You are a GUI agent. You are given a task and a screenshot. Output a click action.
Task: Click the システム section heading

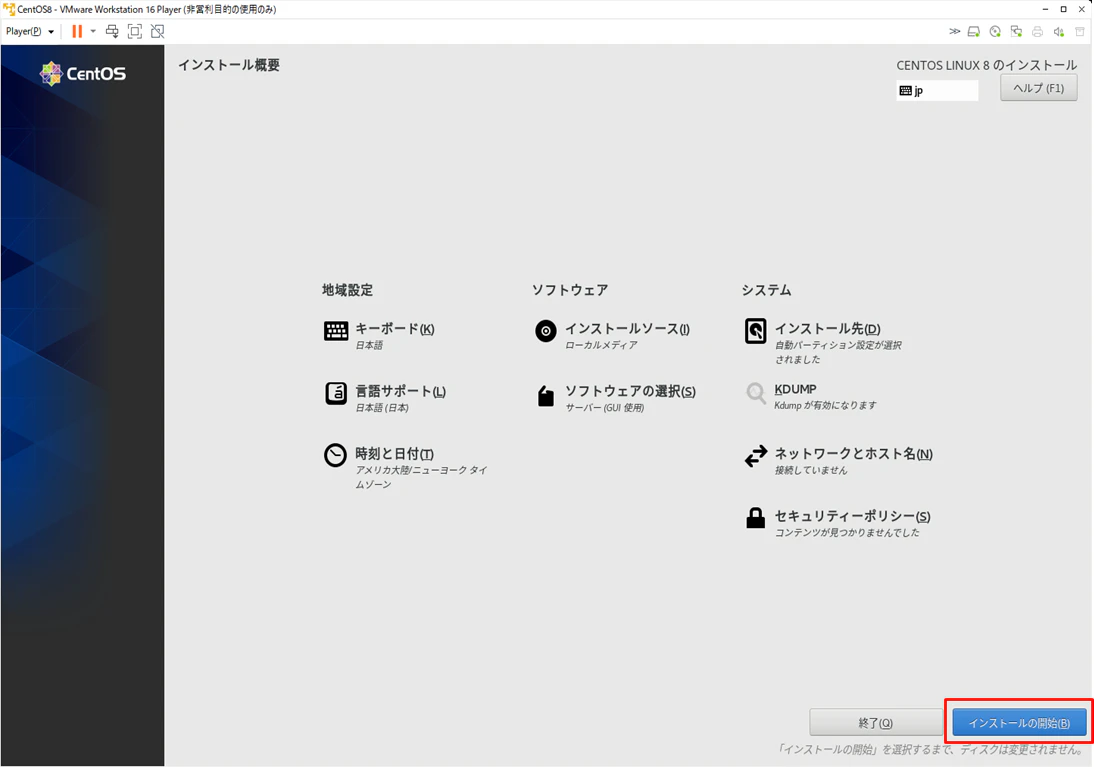point(766,290)
